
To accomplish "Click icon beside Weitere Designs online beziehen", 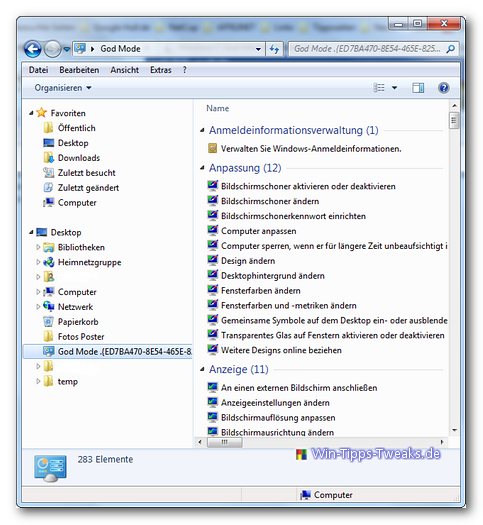I will click(213, 350).
